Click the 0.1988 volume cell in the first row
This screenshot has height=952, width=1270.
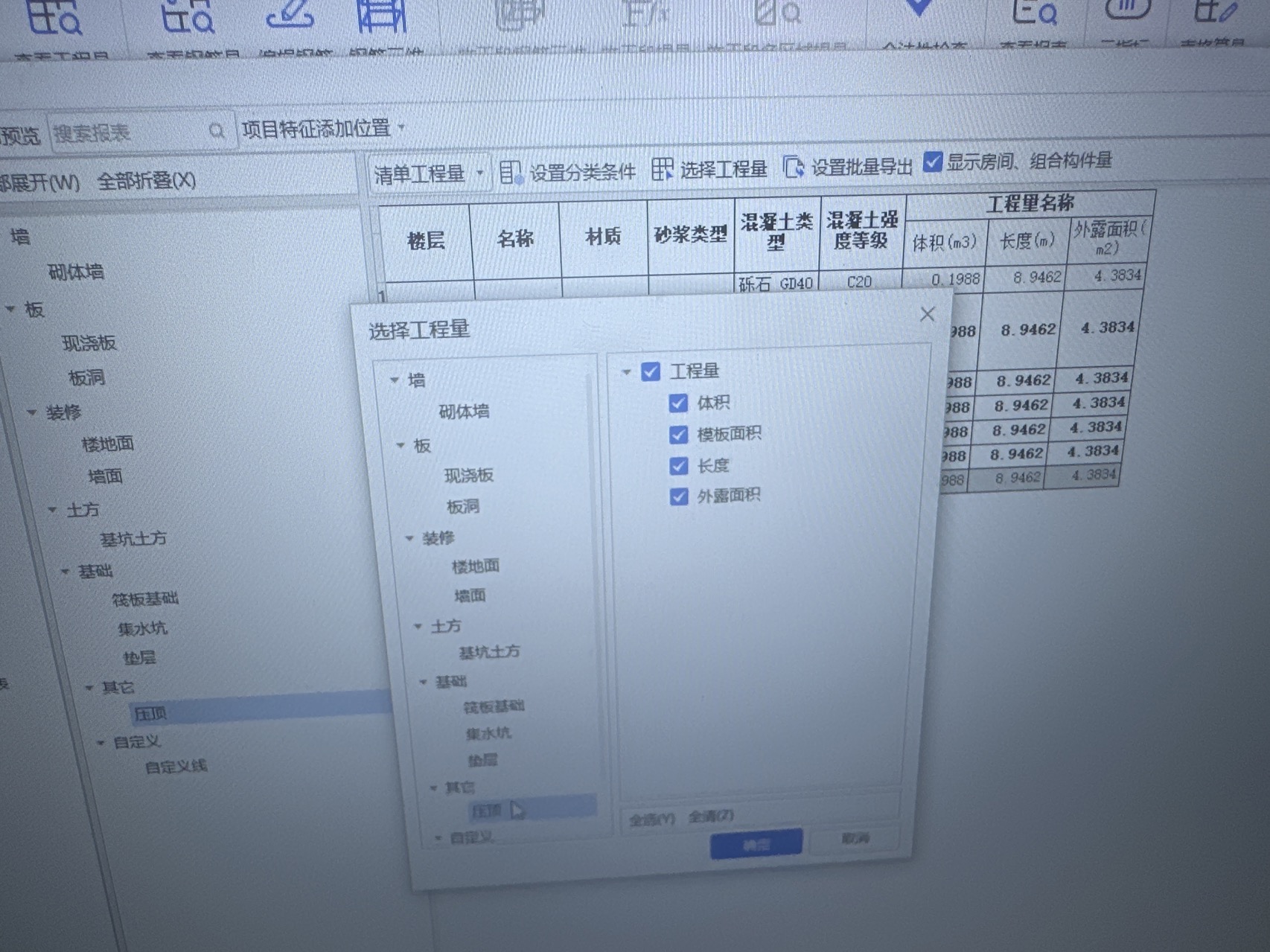click(942, 279)
